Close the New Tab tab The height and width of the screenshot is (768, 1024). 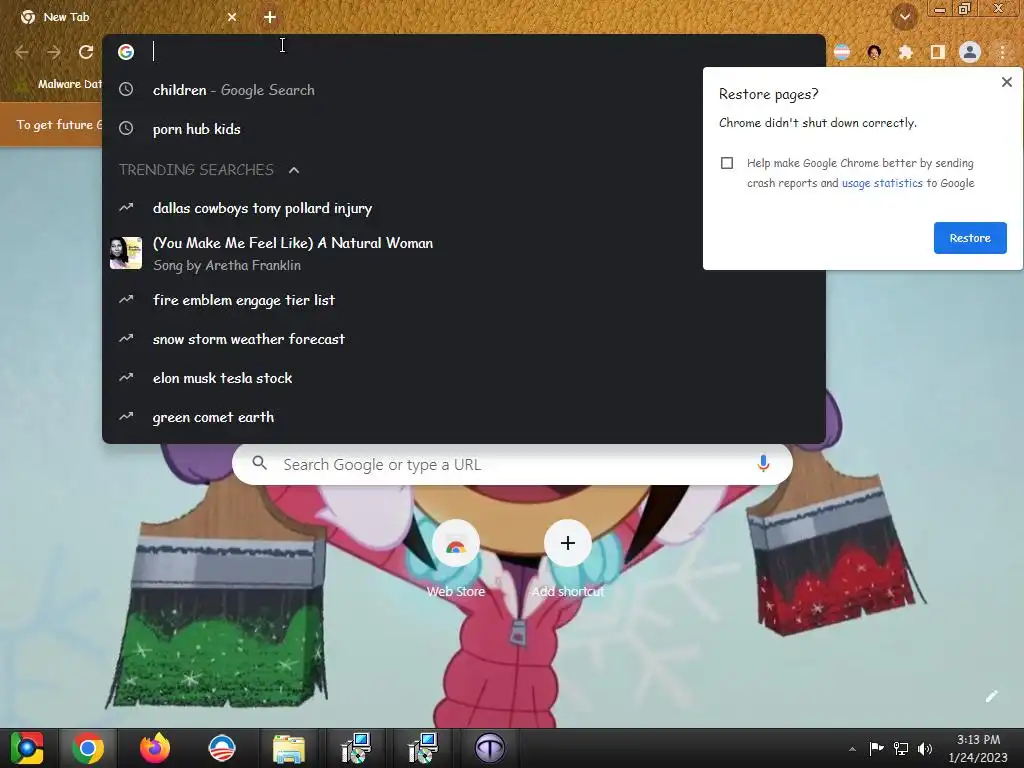coord(232,18)
